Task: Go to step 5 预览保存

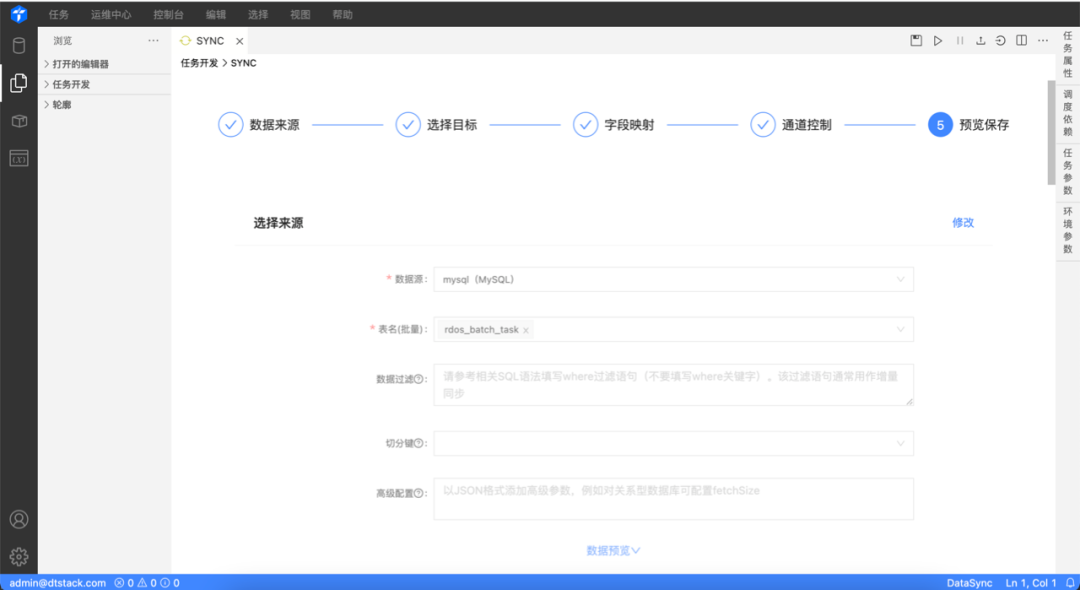Action: click(968, 125)
